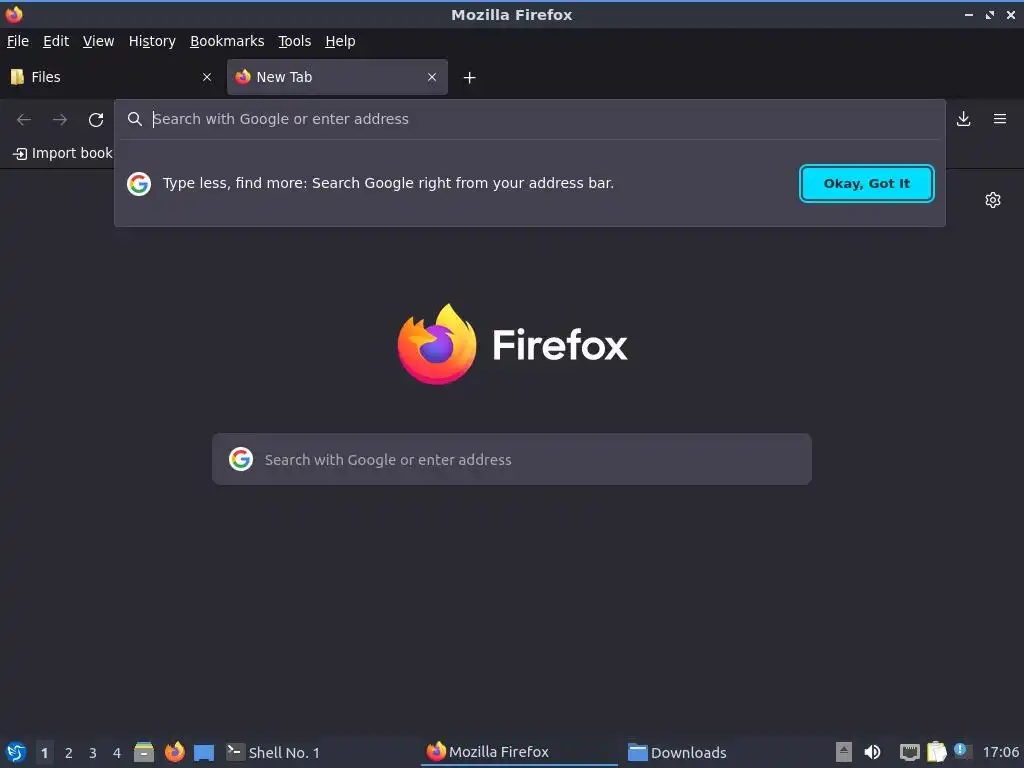Click the search magnifier icon in address bar
1024x768 pixels.
(135, 119)
